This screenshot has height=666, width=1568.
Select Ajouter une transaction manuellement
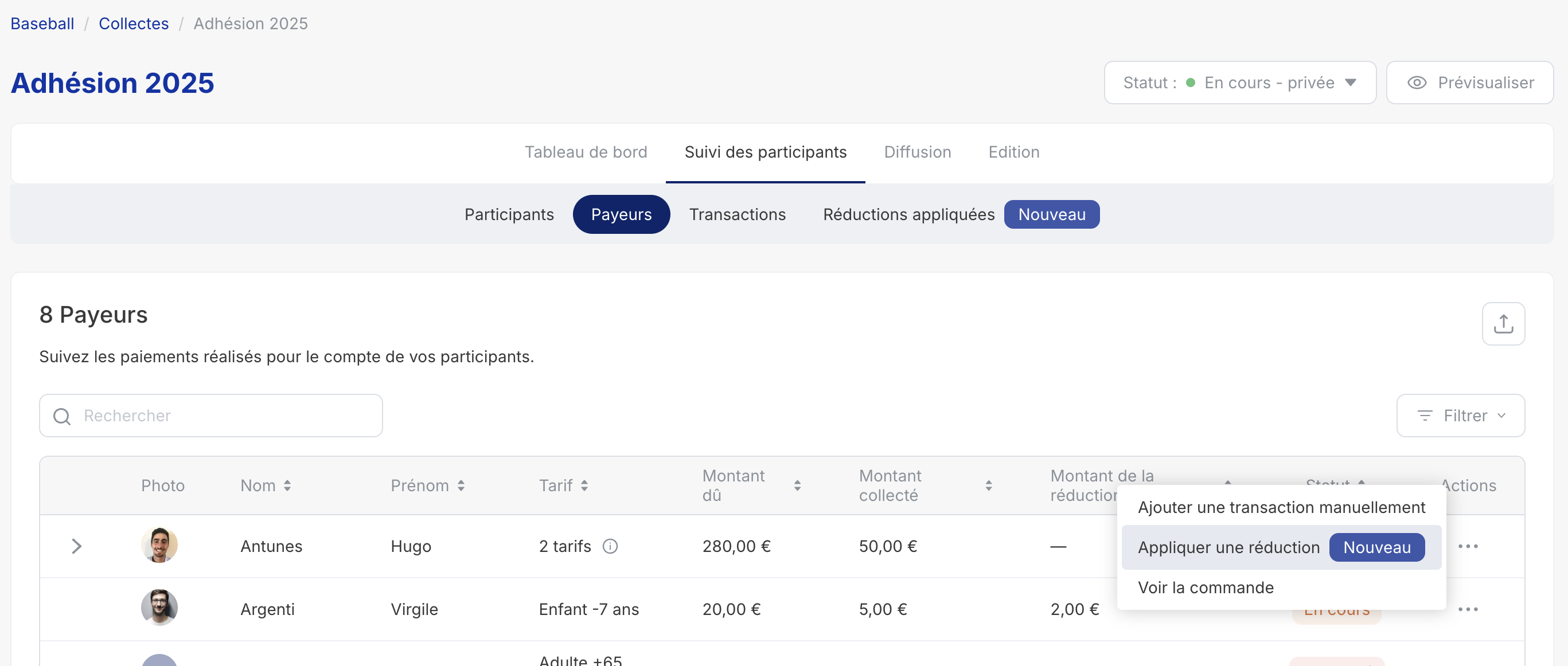(1281, 507)
